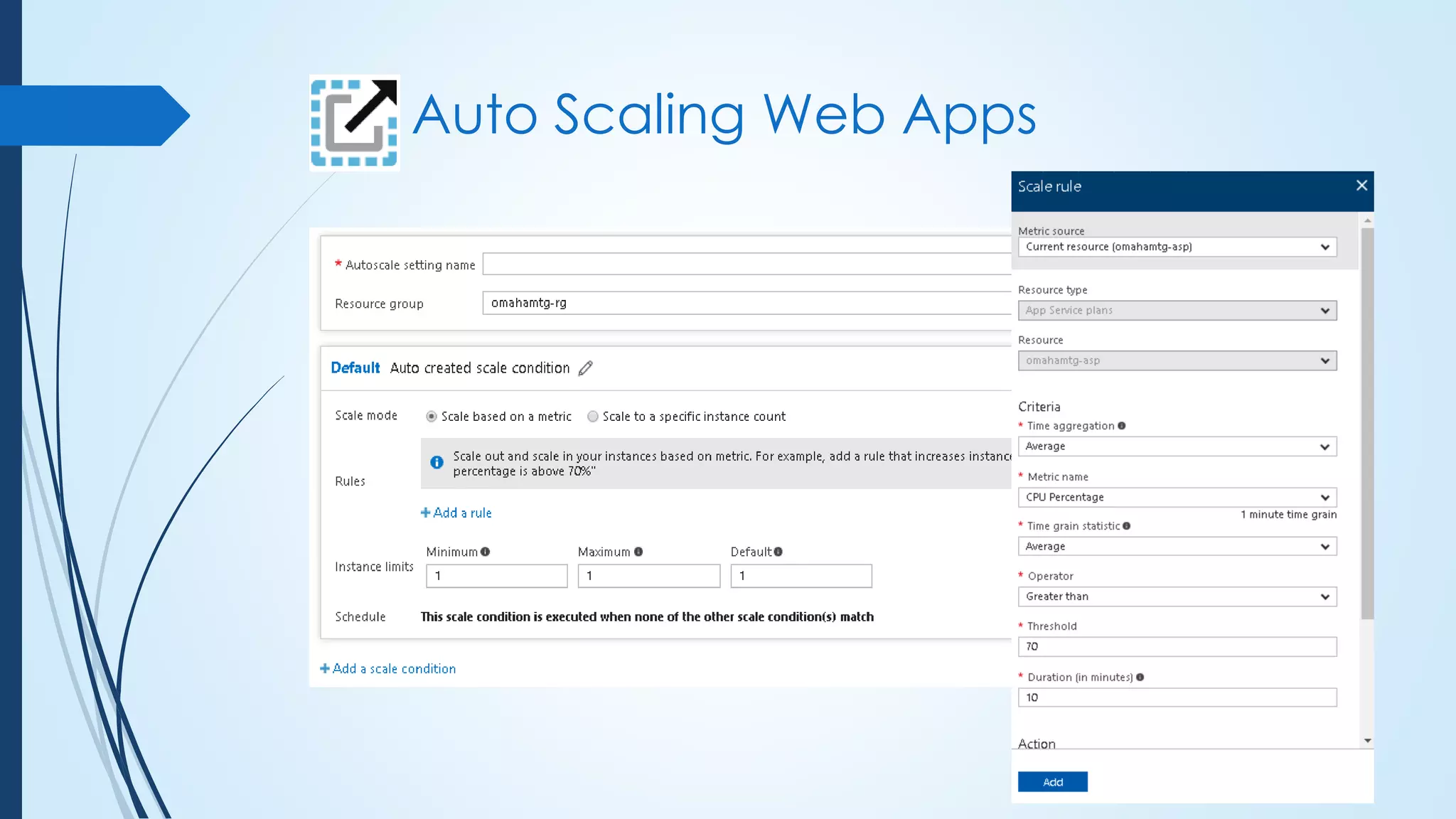Select Scale to a specific instance count
Image resolution: width=1456 pixels, height=819 pixels.
592,417
